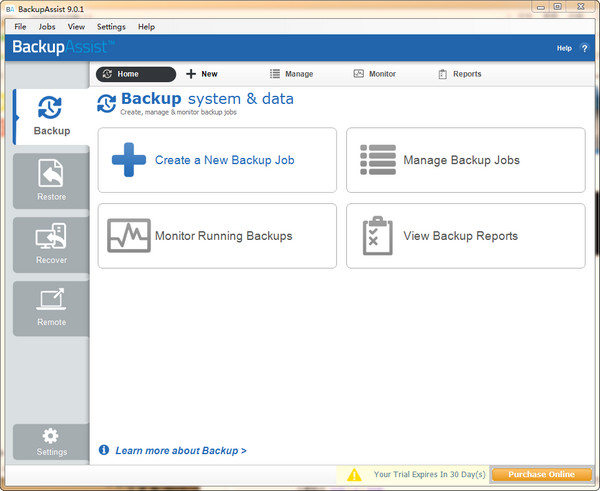Click the Create, manage & monitor backup jobs subtitle
Screen dimensions: 600x491
[178, 112]
